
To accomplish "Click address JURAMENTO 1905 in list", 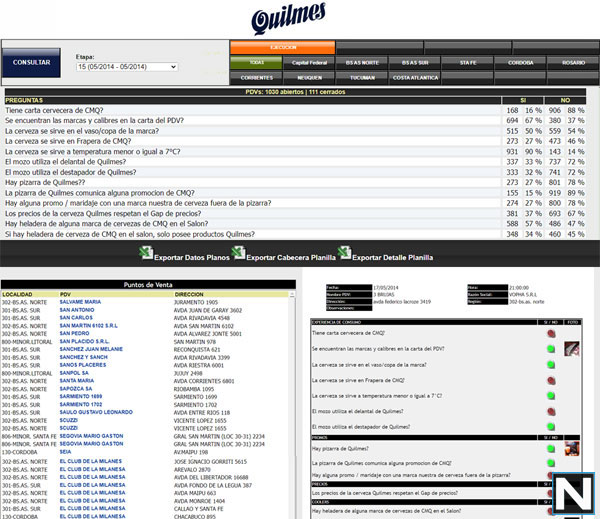I will (x=196, y=302).
